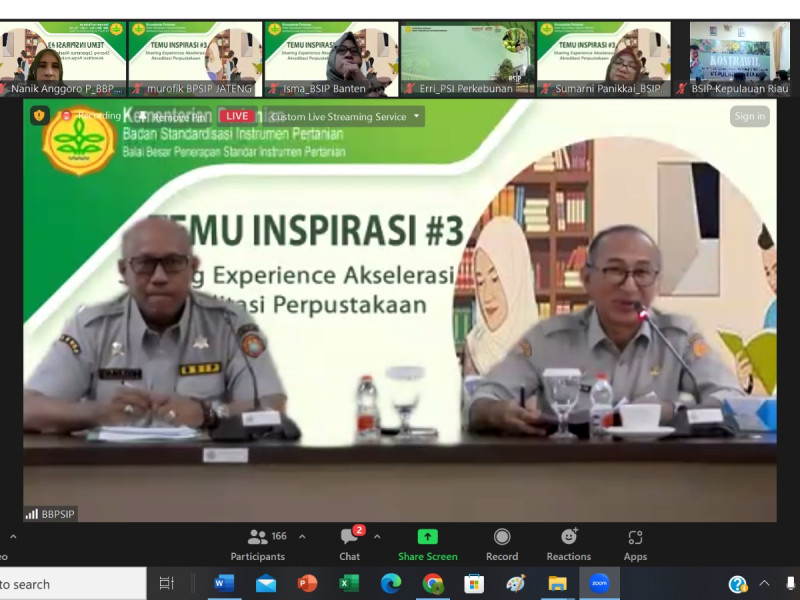The width and height of the screenshot is (800, 600).
Task: Show hidden system tray icons
Action: click(764, 584)
